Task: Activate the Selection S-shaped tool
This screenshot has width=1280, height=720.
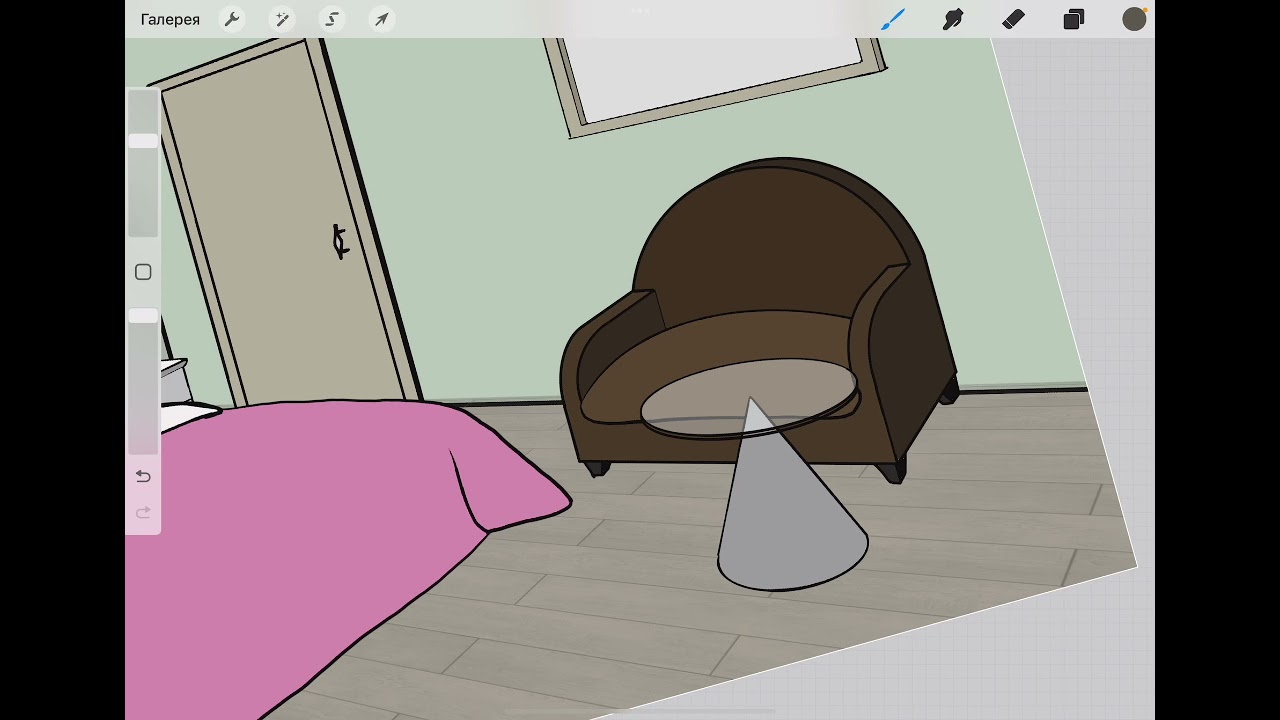Action: [x=332, y=19]
